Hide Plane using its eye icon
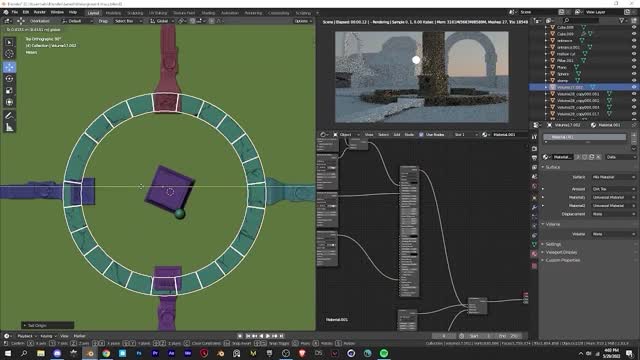This screenshot has height=360, width=640. [x=634, y=67]
